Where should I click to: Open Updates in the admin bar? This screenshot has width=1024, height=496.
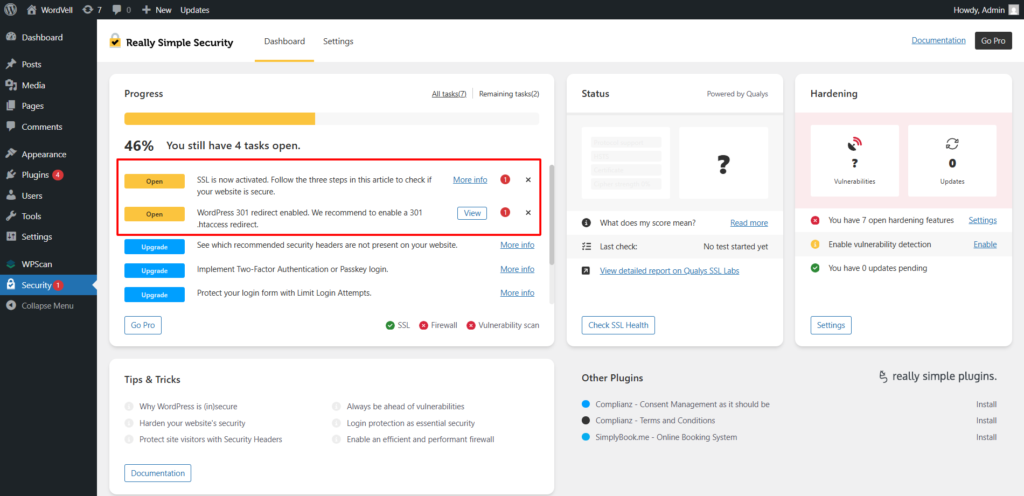tap(195, 10)
